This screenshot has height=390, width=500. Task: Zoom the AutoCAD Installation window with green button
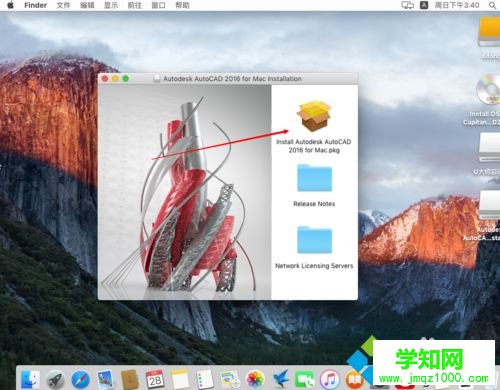(126, 79)
